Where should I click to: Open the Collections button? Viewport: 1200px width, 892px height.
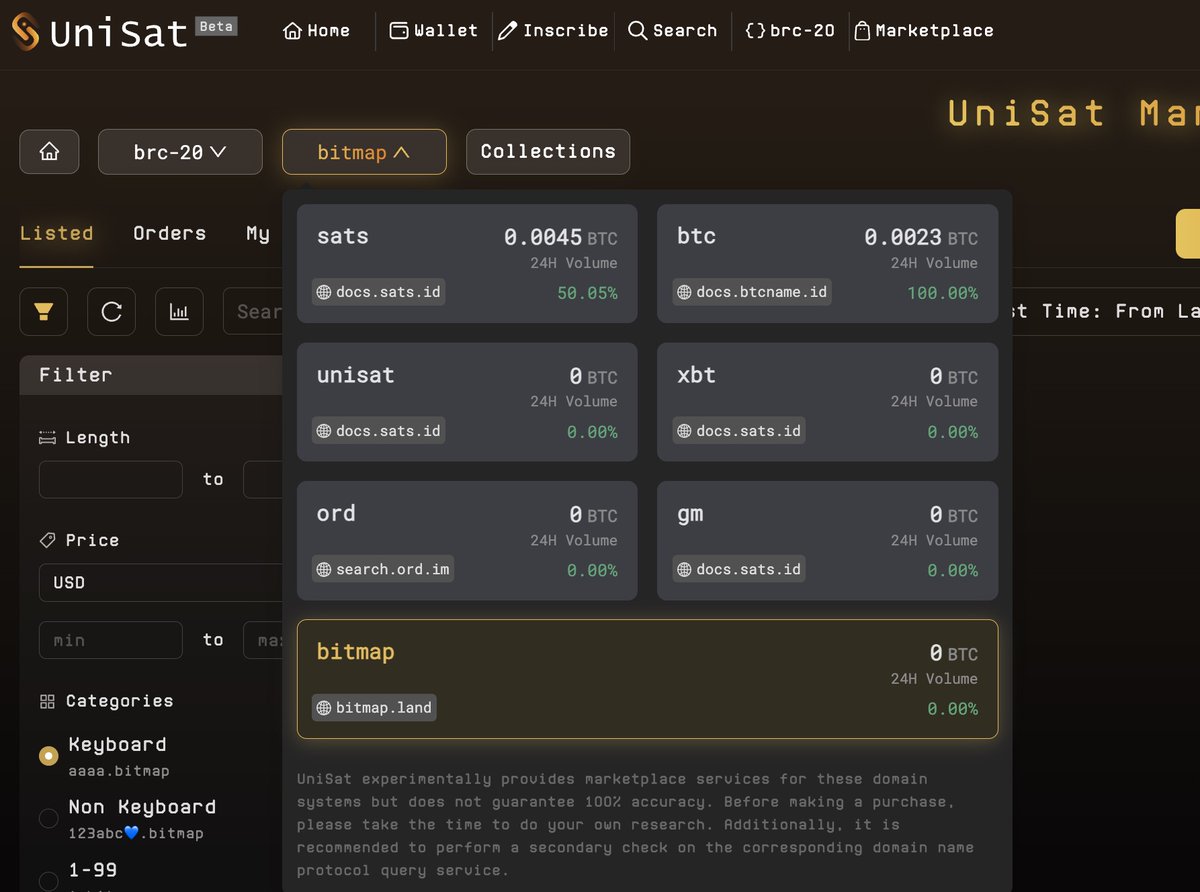click(x=548, y=152)
